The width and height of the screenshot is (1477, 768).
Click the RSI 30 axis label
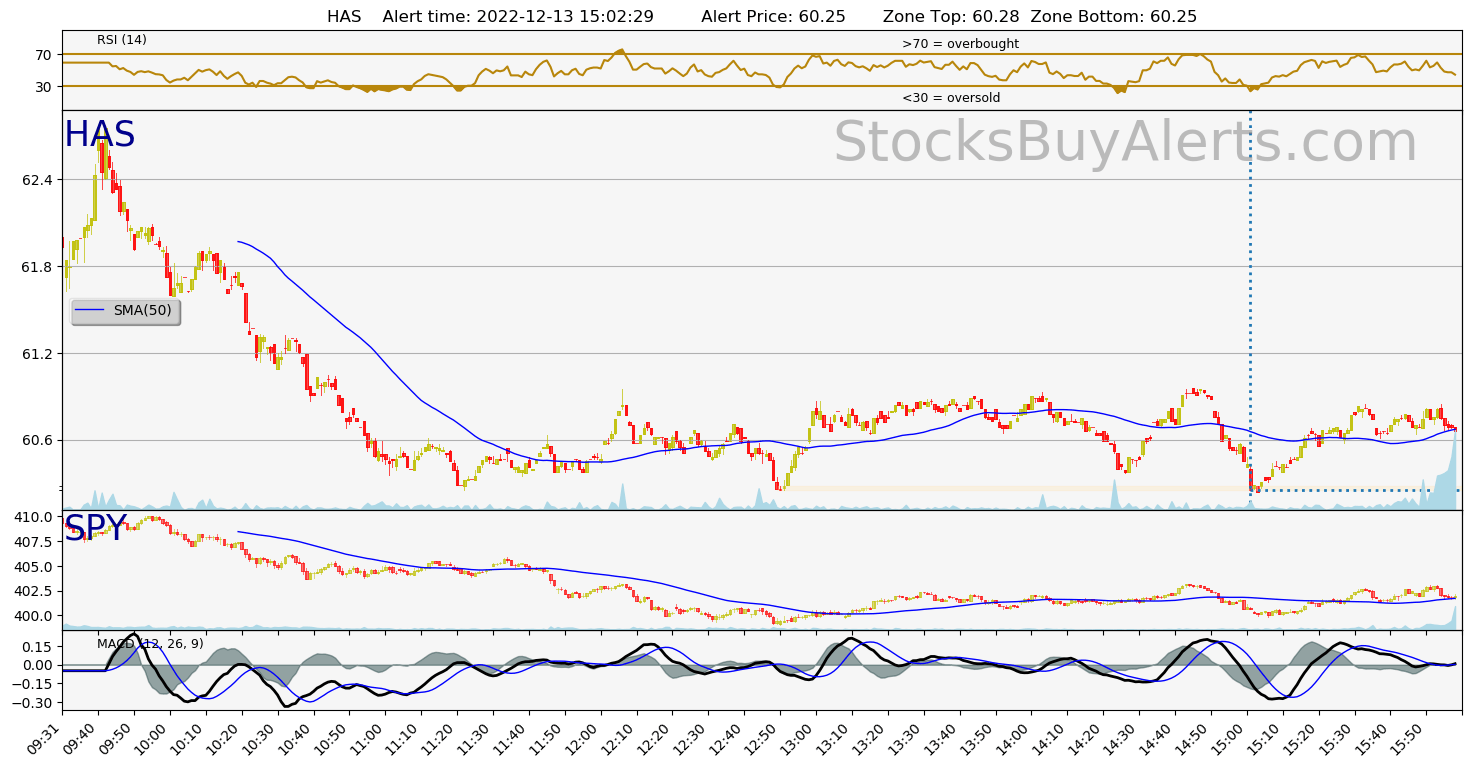point(45,87)
